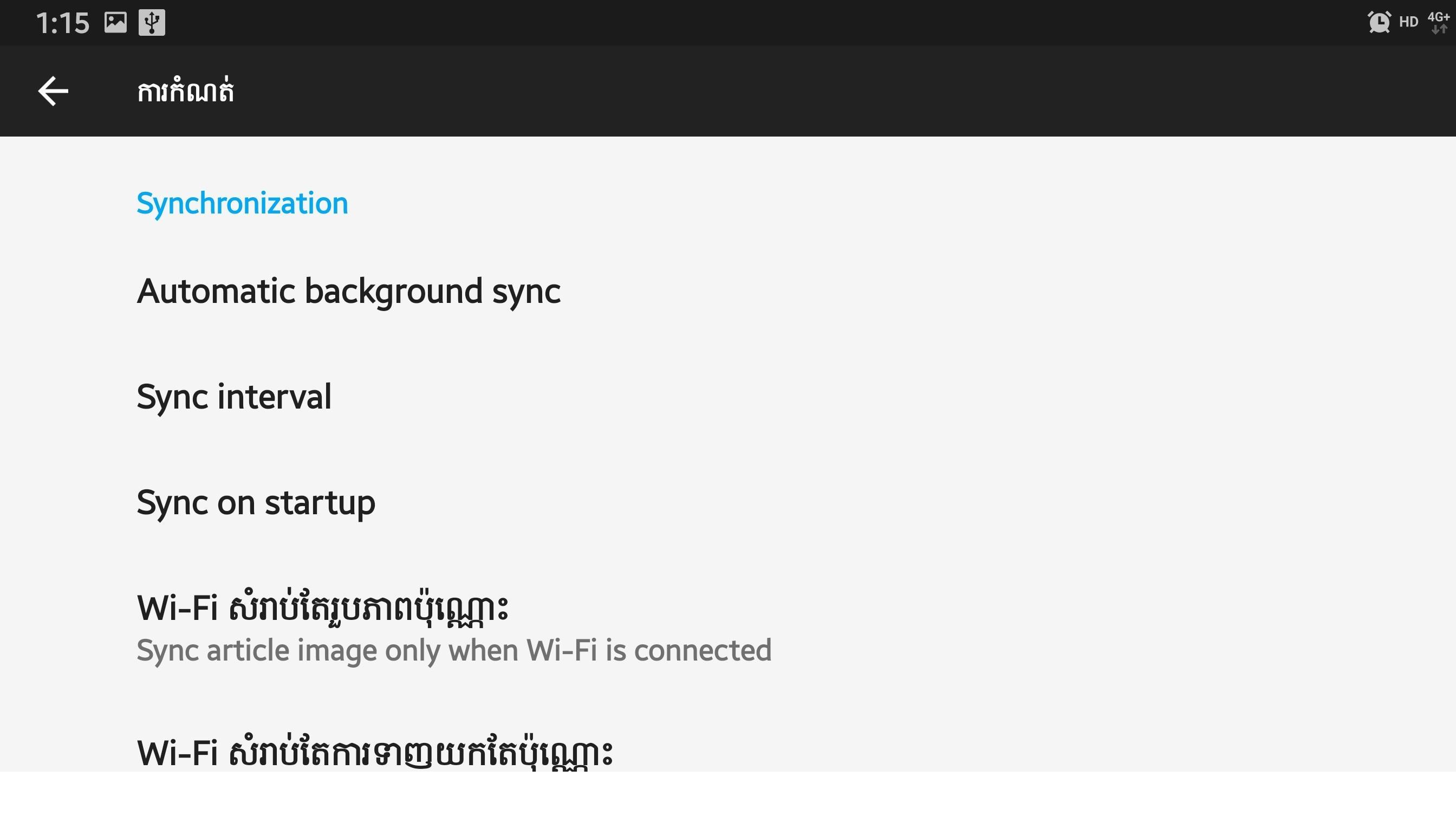This screenshot has width=1456, height=828.
Task: Toggle Wi-Fi only article image sync
Action: (x=728, y=628)
